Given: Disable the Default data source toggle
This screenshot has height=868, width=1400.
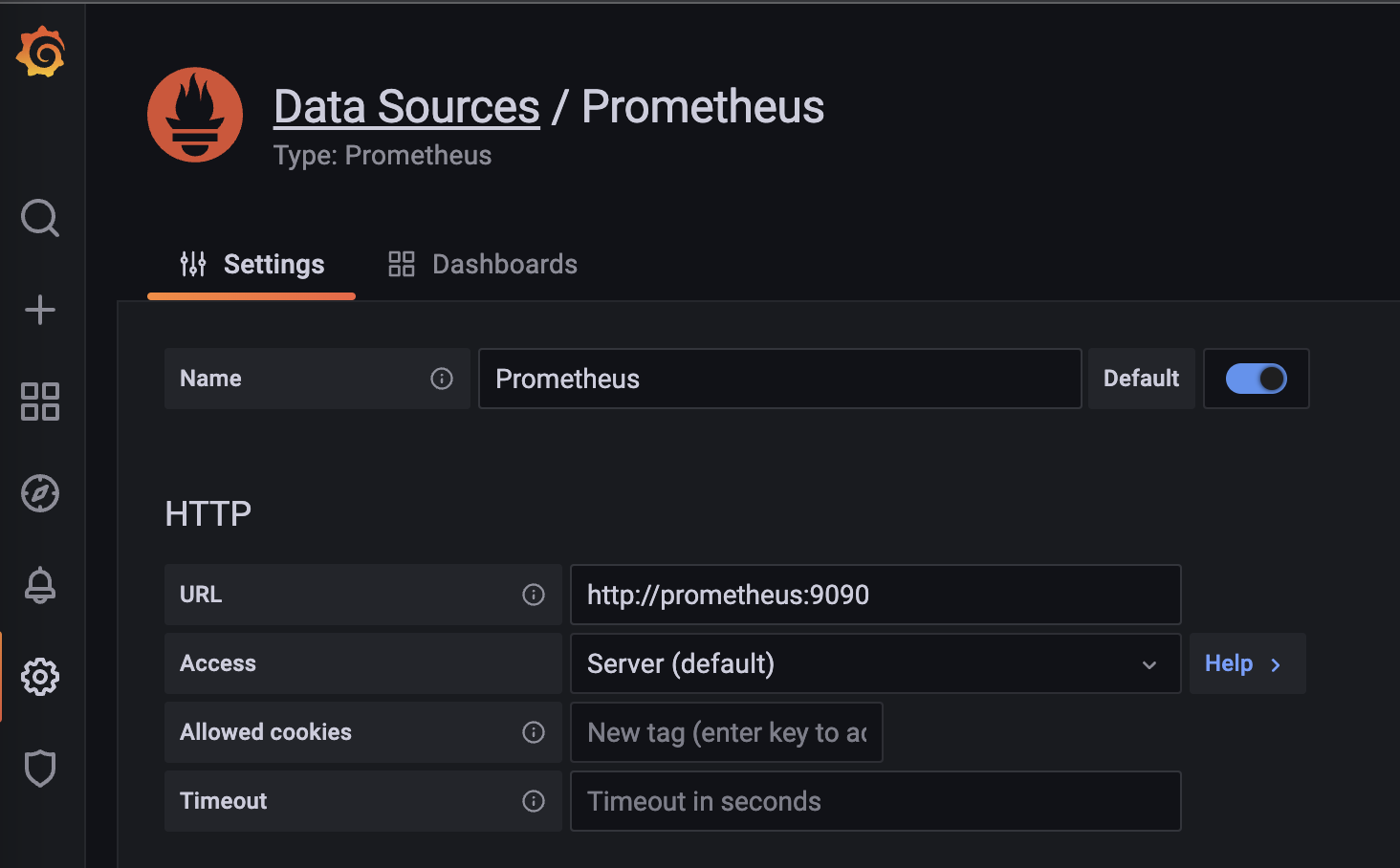Looking at the screenshot, I should [x=1257, y=379].
